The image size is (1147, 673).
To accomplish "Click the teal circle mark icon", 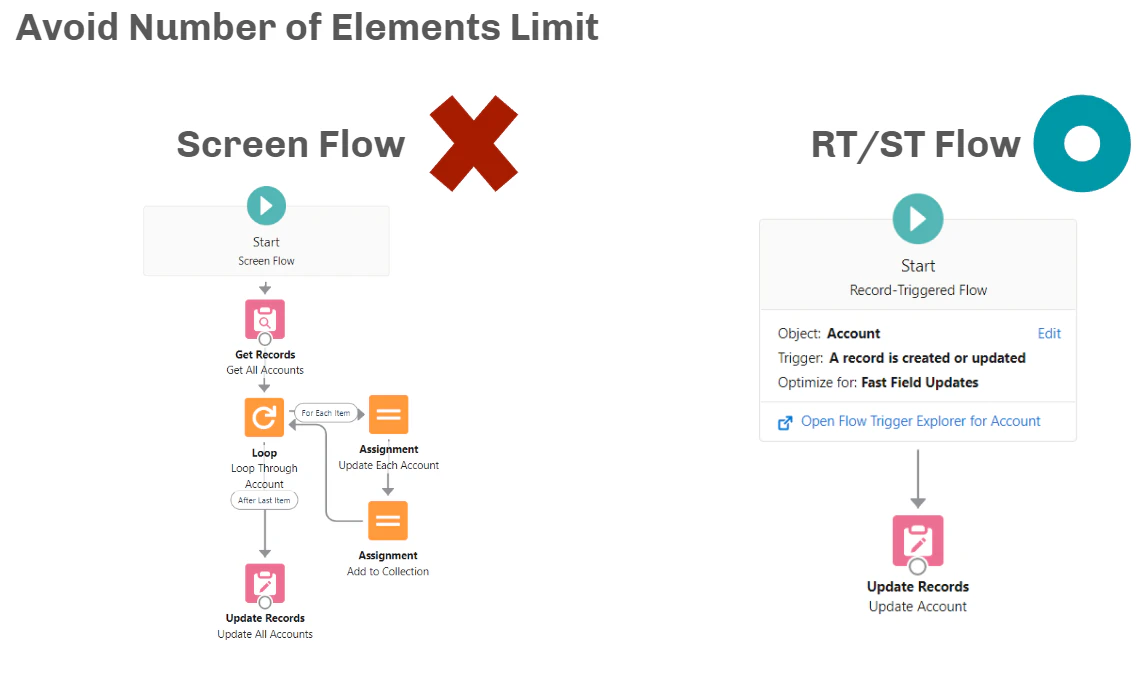I will [1082, 143].
